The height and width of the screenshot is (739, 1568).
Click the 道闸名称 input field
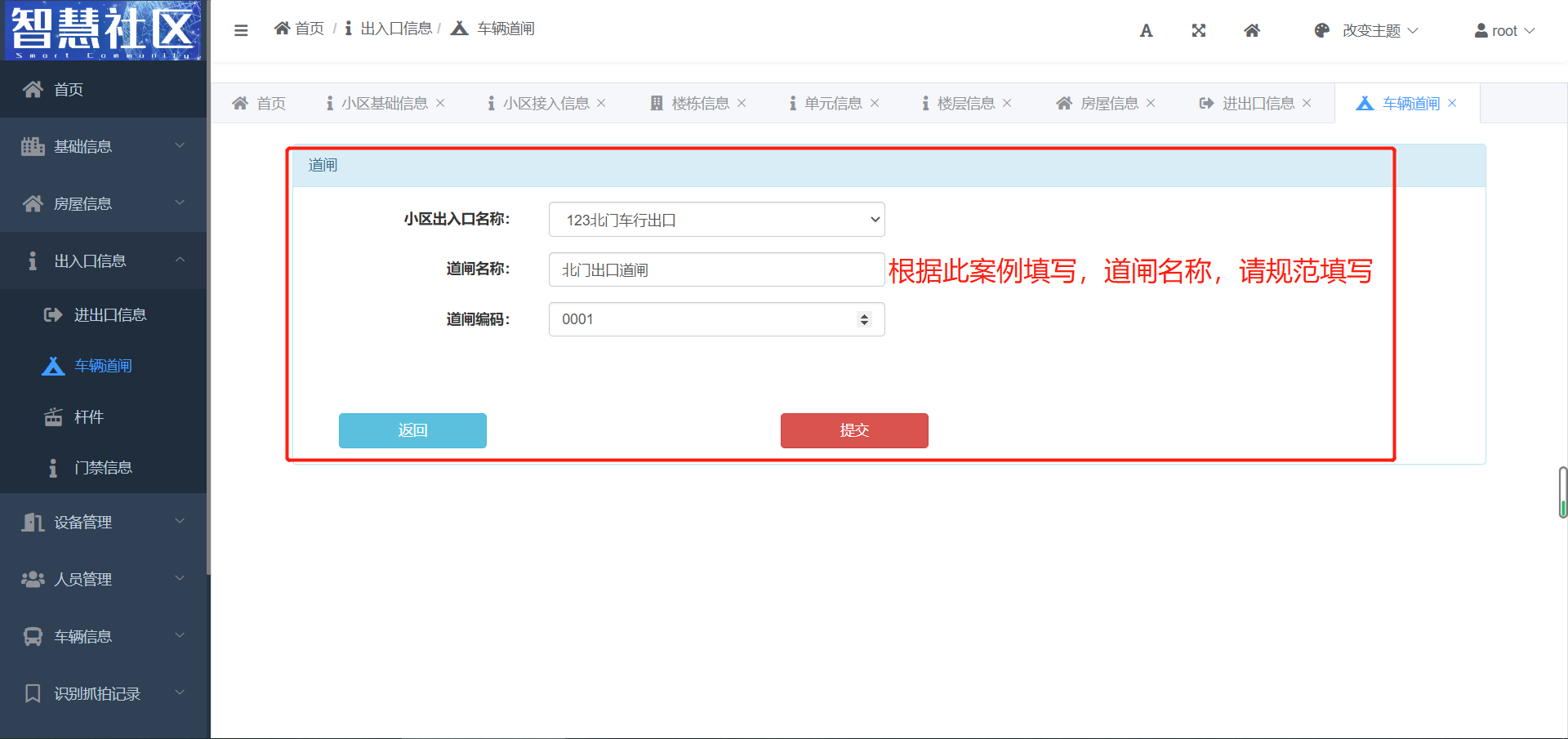click(x=716, y=269)
